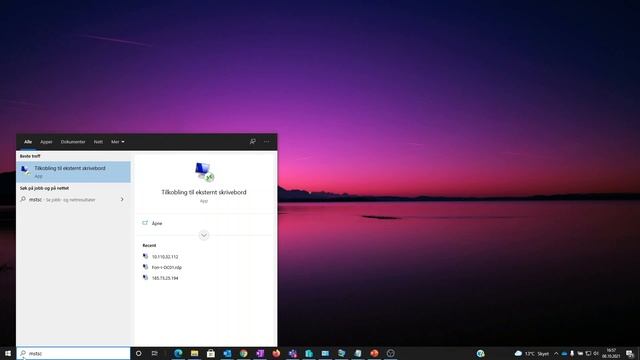Launch OneNote from the taskbar
Image resolution: width=640 pixels, height=360 pixels.
point(260,353)
